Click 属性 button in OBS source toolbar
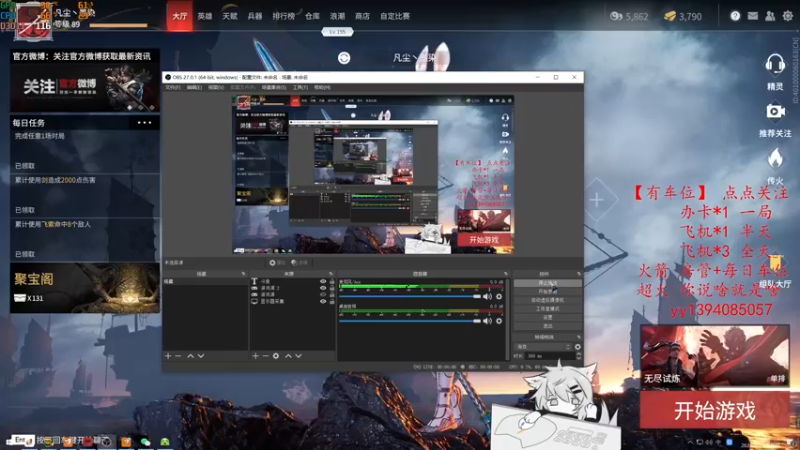800x450 pixels. click(277, 263)
